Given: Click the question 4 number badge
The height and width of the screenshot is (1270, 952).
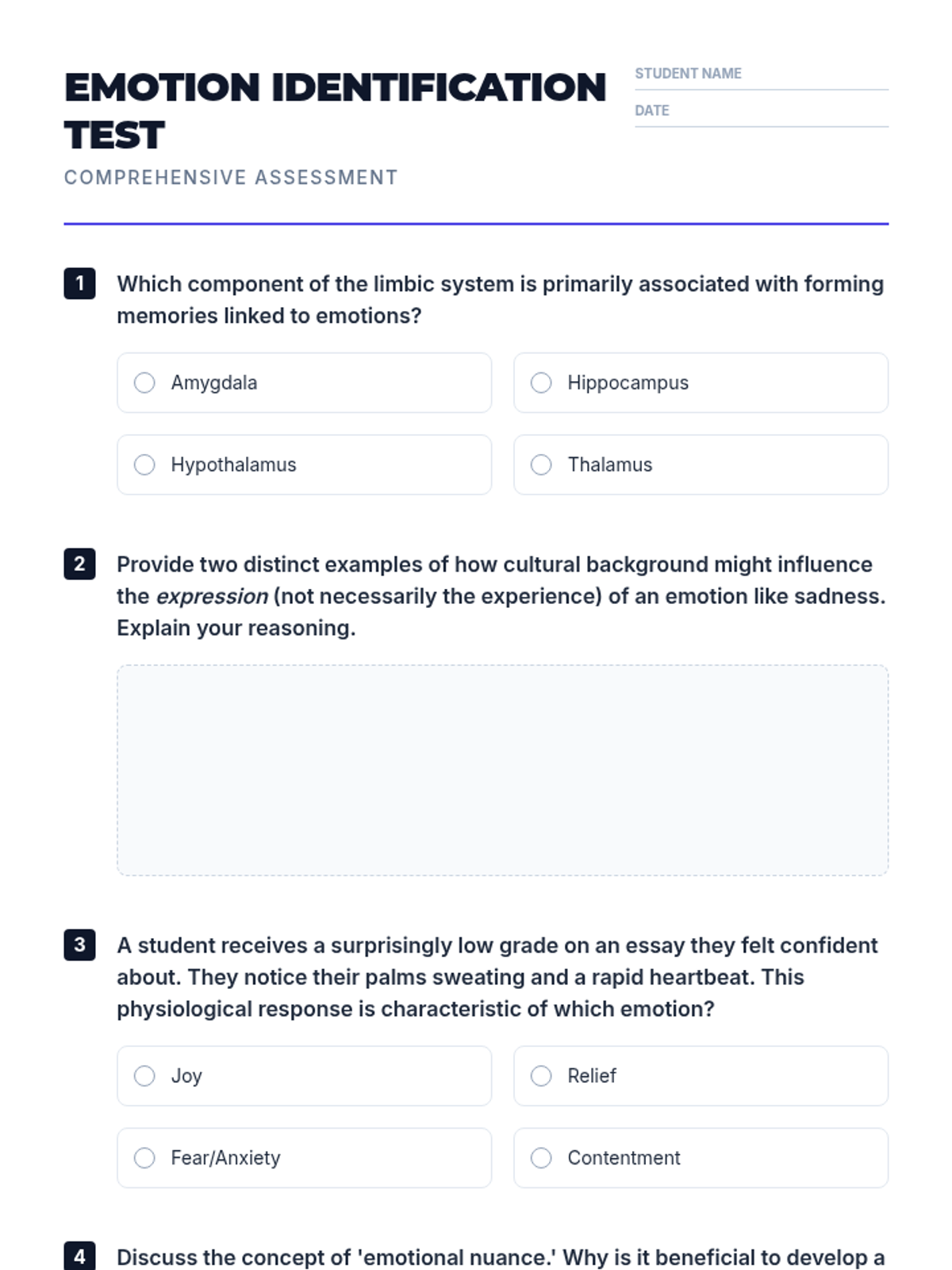Looking at the screenshot, I should point(79,1256).
